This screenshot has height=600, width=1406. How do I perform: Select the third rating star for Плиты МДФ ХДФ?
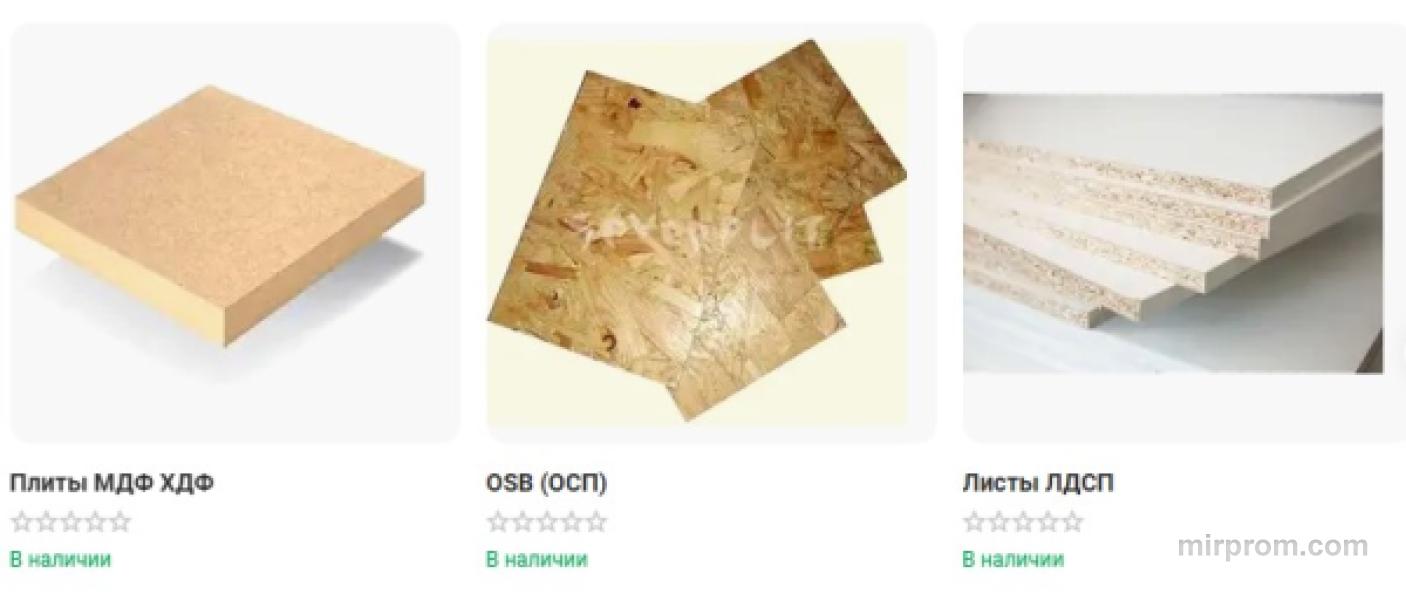[x=70, y=522]
